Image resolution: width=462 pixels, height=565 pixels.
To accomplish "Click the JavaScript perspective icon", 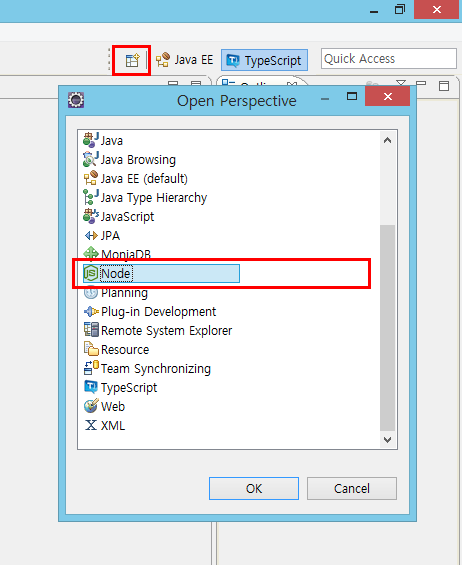I will pos(90,216).
